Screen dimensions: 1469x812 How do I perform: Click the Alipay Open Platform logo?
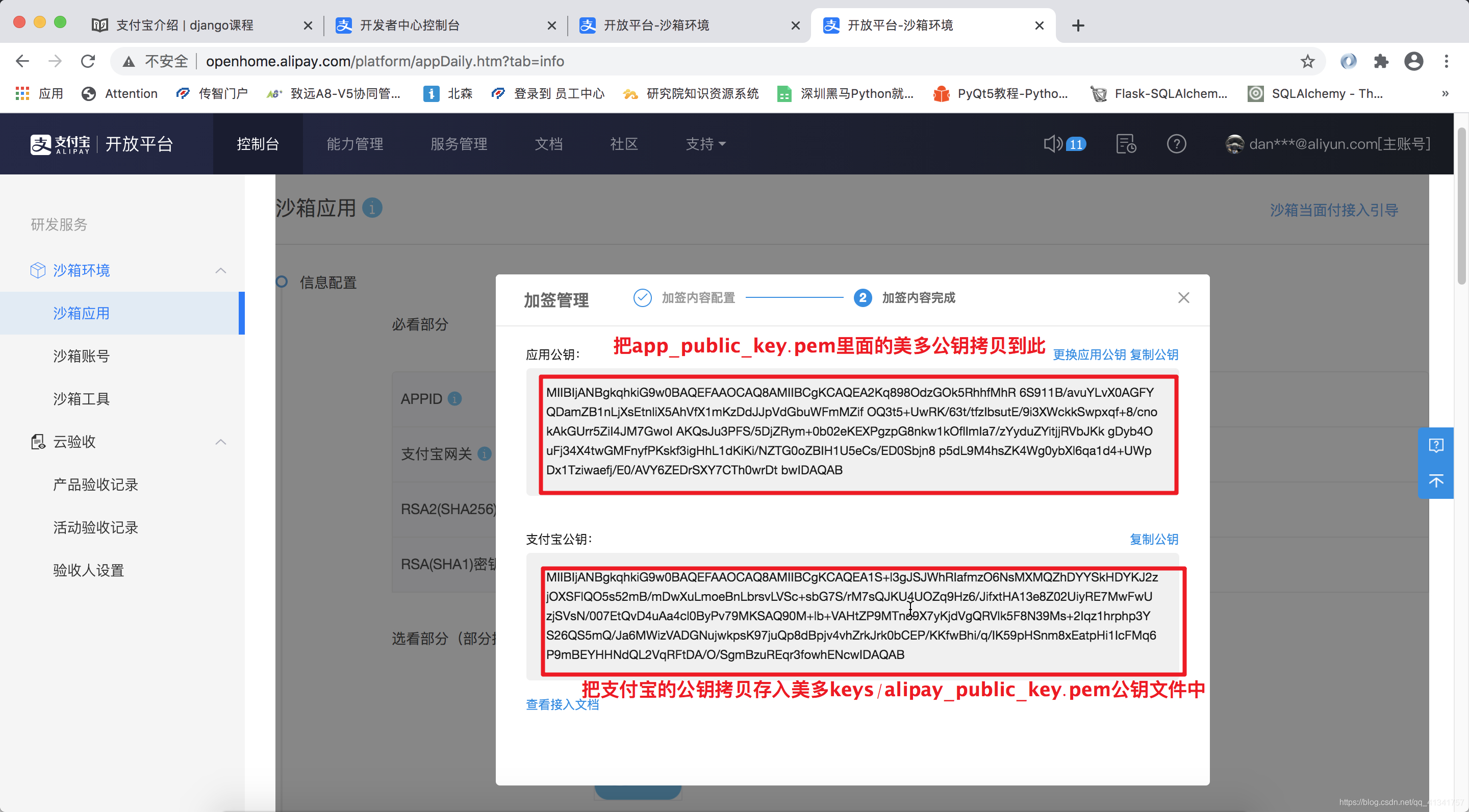pyautogui.click(x=102, y=144)
